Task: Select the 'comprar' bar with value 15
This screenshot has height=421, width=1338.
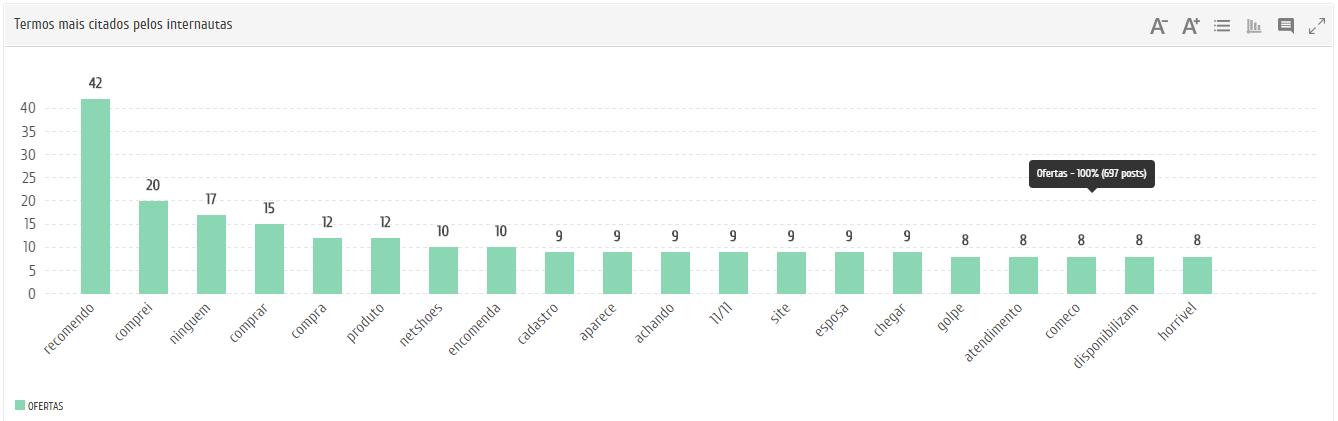Action: 269,259
